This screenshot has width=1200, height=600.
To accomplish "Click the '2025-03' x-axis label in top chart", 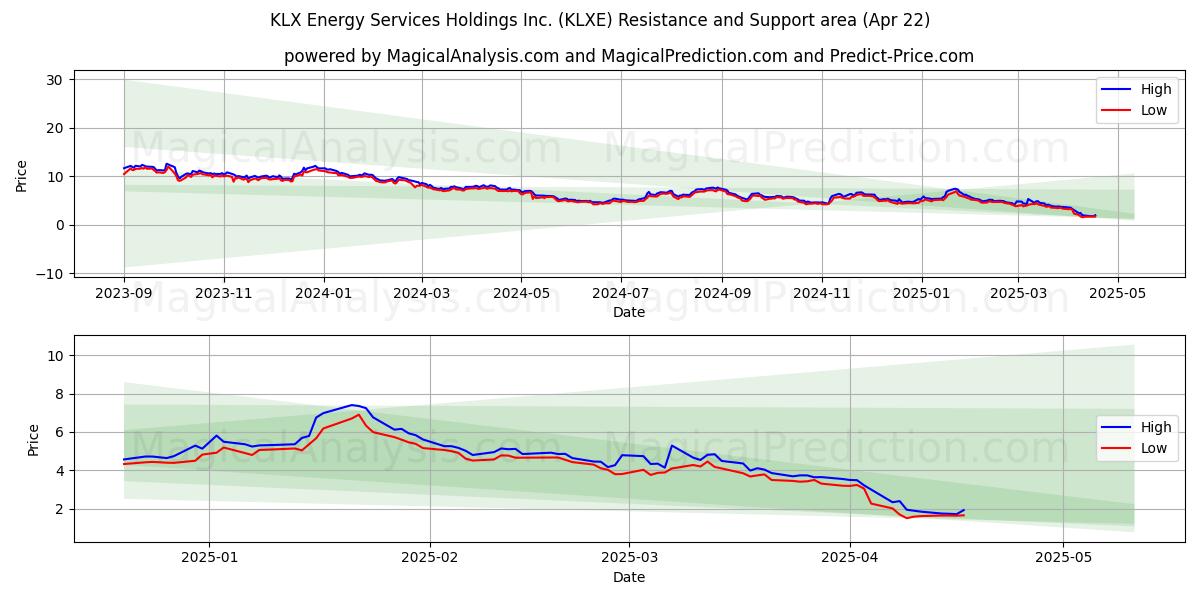I will [1017, 295].
